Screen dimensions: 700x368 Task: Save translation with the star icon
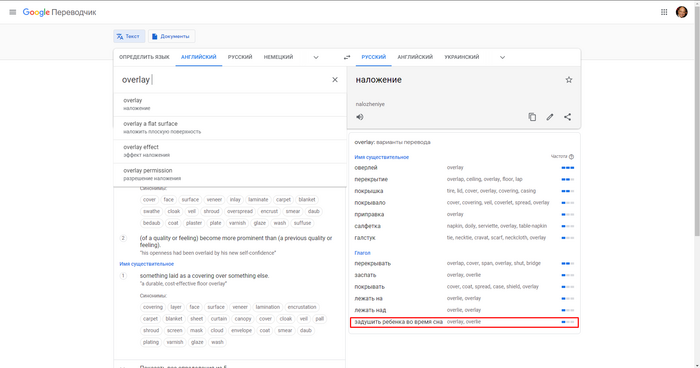click(x=569, y=80)
